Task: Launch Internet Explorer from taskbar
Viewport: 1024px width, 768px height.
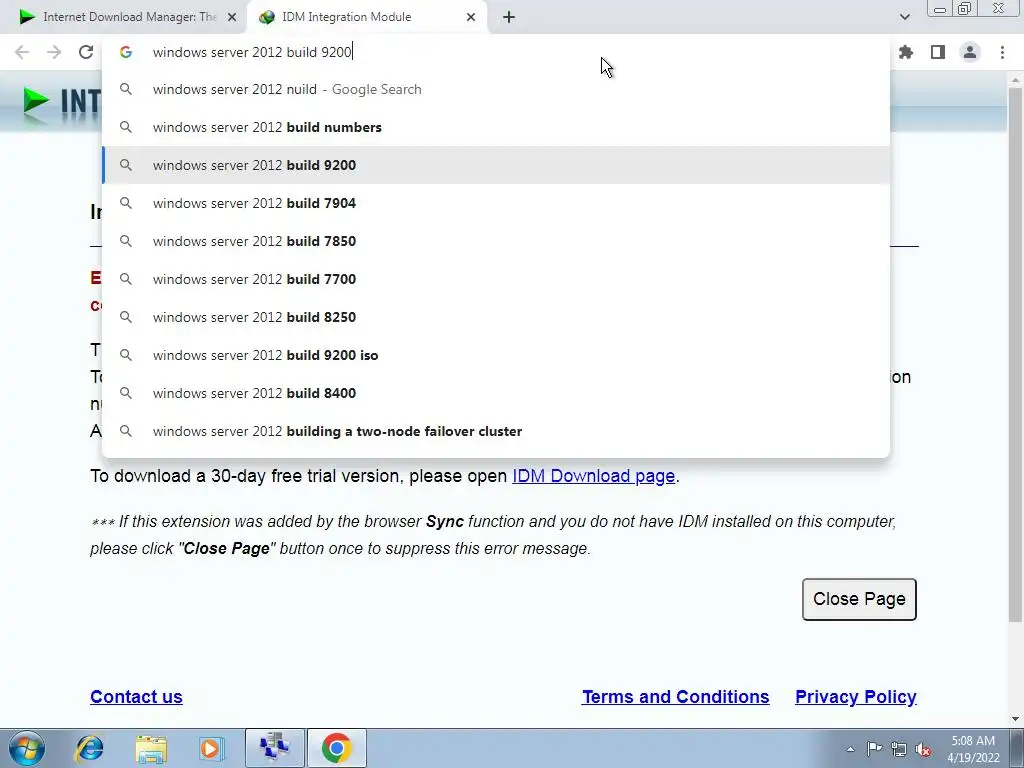Action: click(89, 748)
